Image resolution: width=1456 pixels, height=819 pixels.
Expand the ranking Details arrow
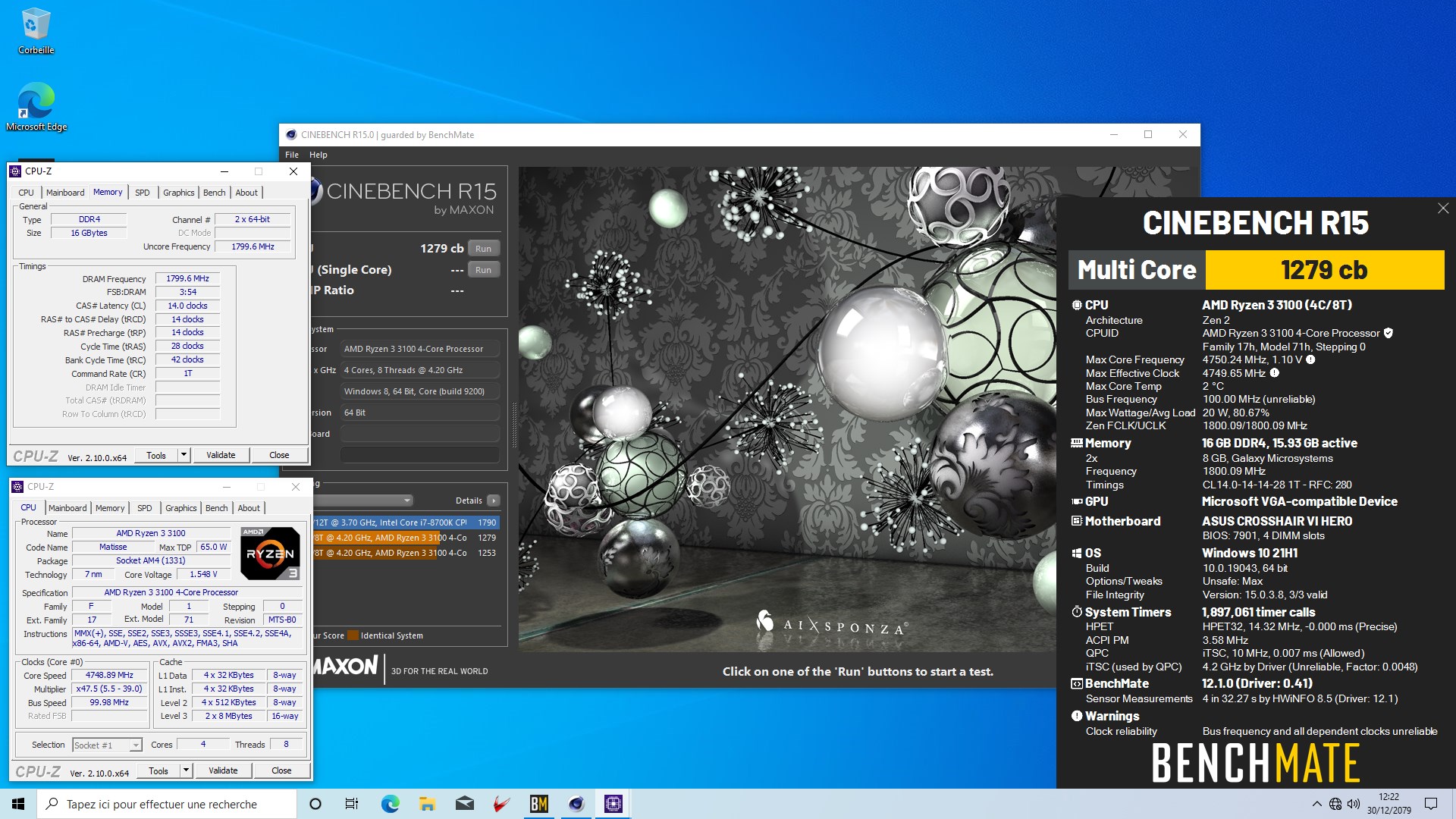pos(494,500)
